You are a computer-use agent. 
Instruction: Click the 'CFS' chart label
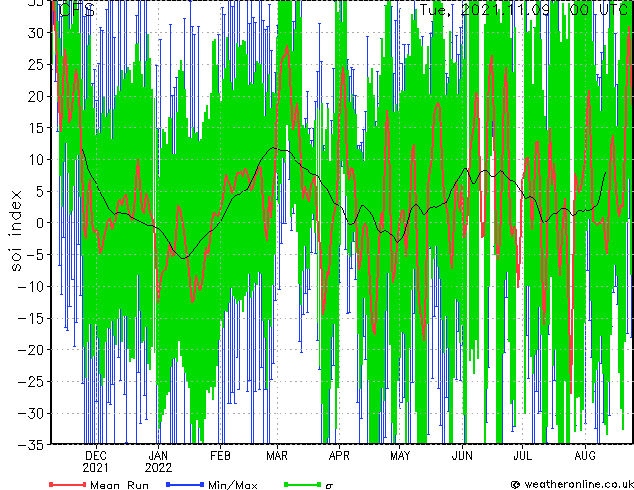pyautogui.click(x=77, y=10)
